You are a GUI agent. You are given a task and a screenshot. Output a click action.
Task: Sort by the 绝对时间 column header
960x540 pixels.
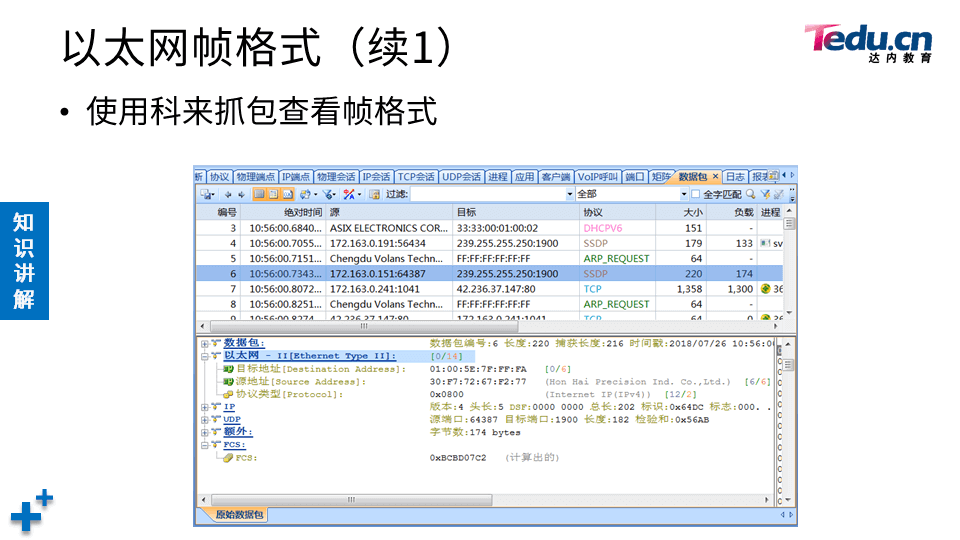point(283,212)
